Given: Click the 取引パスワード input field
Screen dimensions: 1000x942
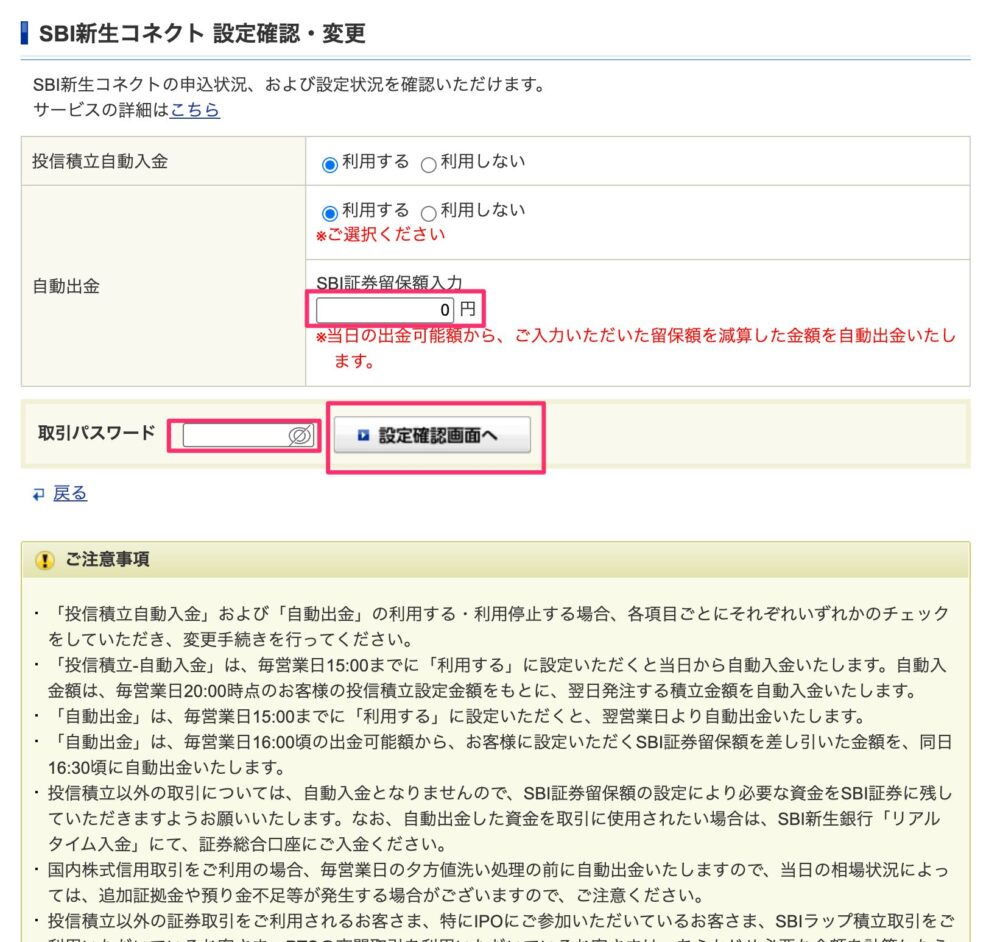Looking at the screenshot, I should tap(249, 436).
